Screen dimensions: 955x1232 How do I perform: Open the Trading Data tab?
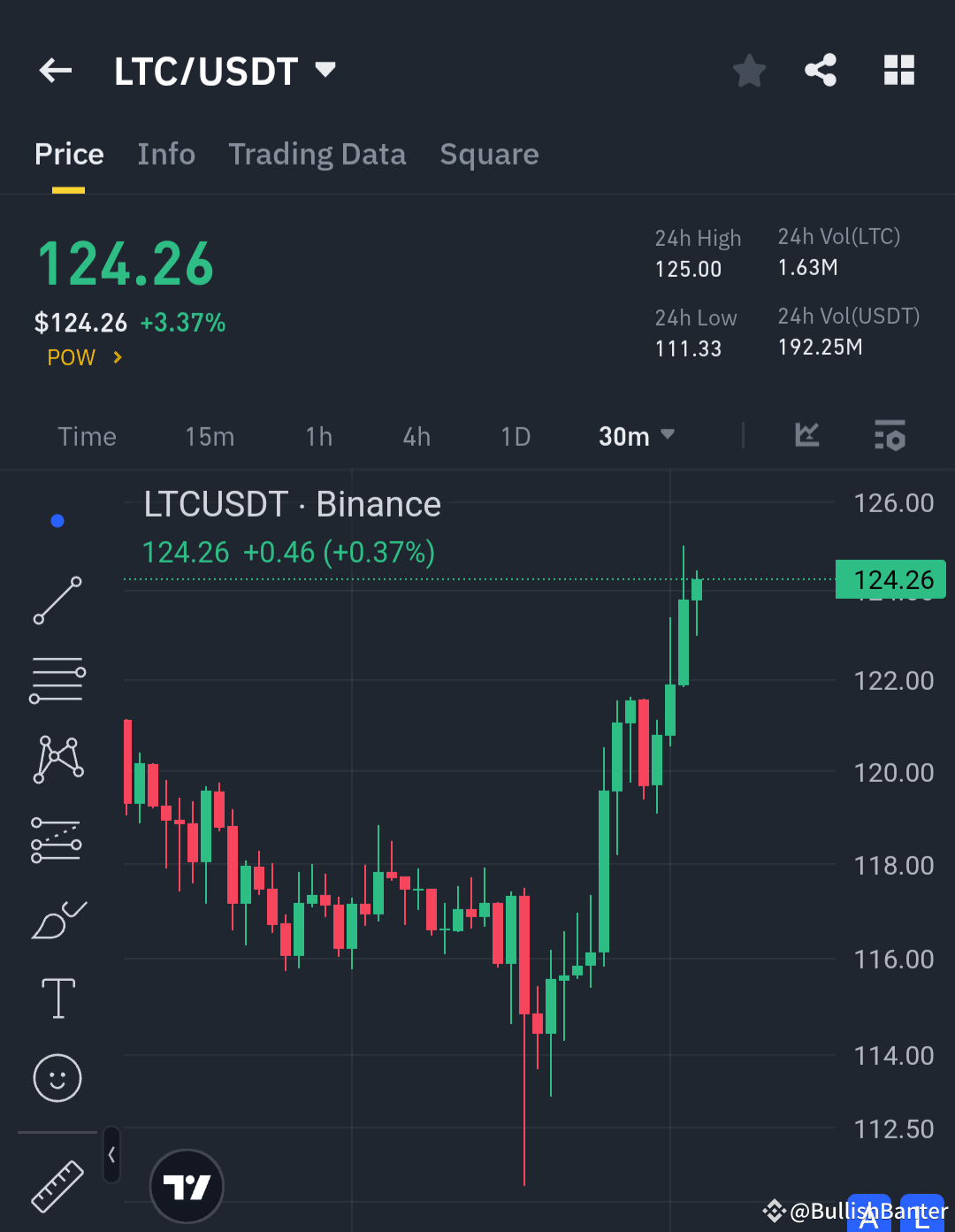[317, 154]
